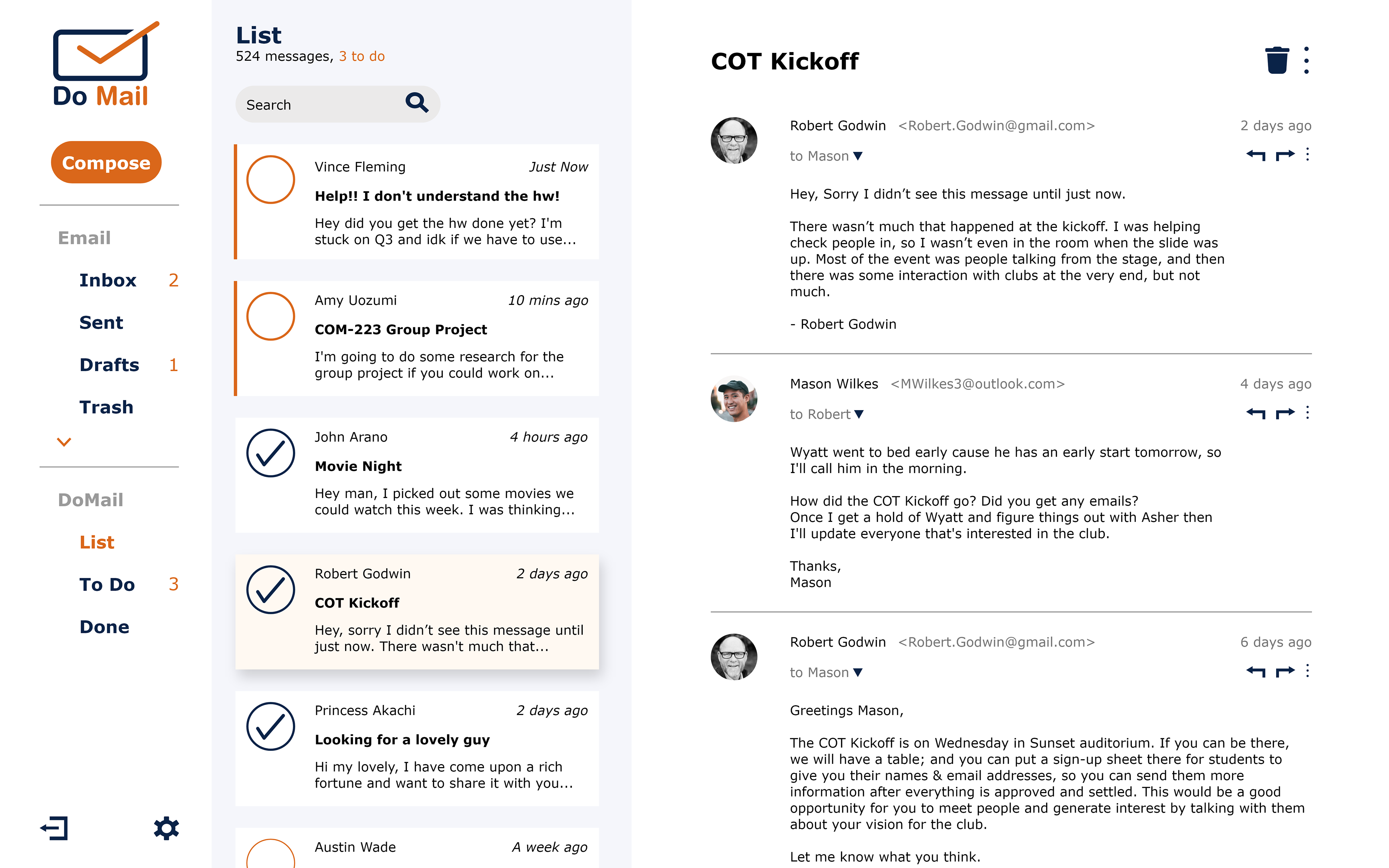This screenshot has height=868, width=1389.
Task: Click the "3 to do" link
Action: coord(362,56)
